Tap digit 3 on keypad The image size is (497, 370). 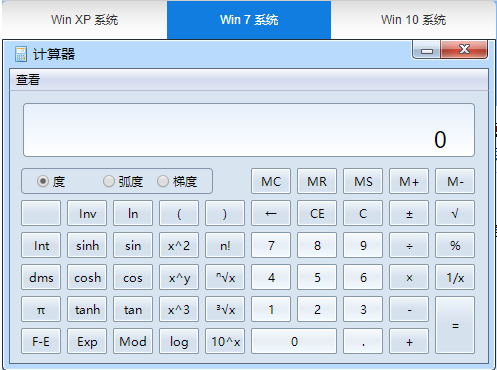click(x=363, y=309)
